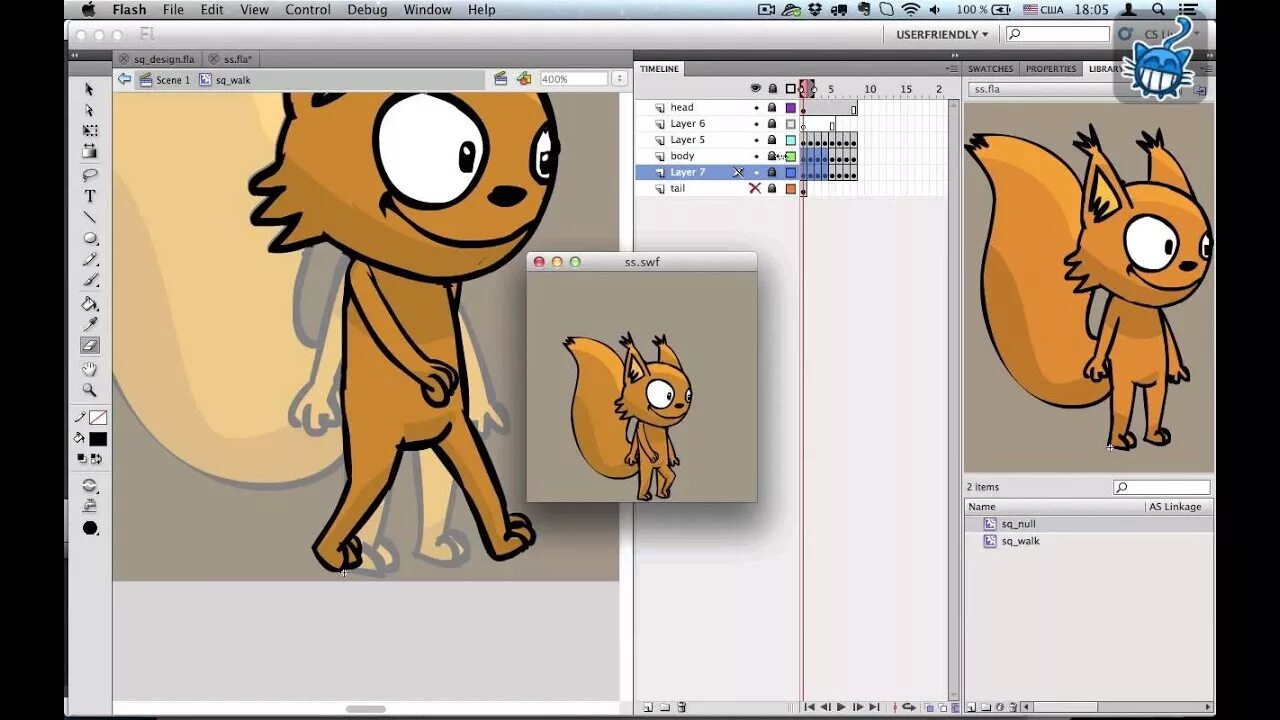Click the Swap Colors icon in tools
The image size is (1280, 720).
coord(96,459)
